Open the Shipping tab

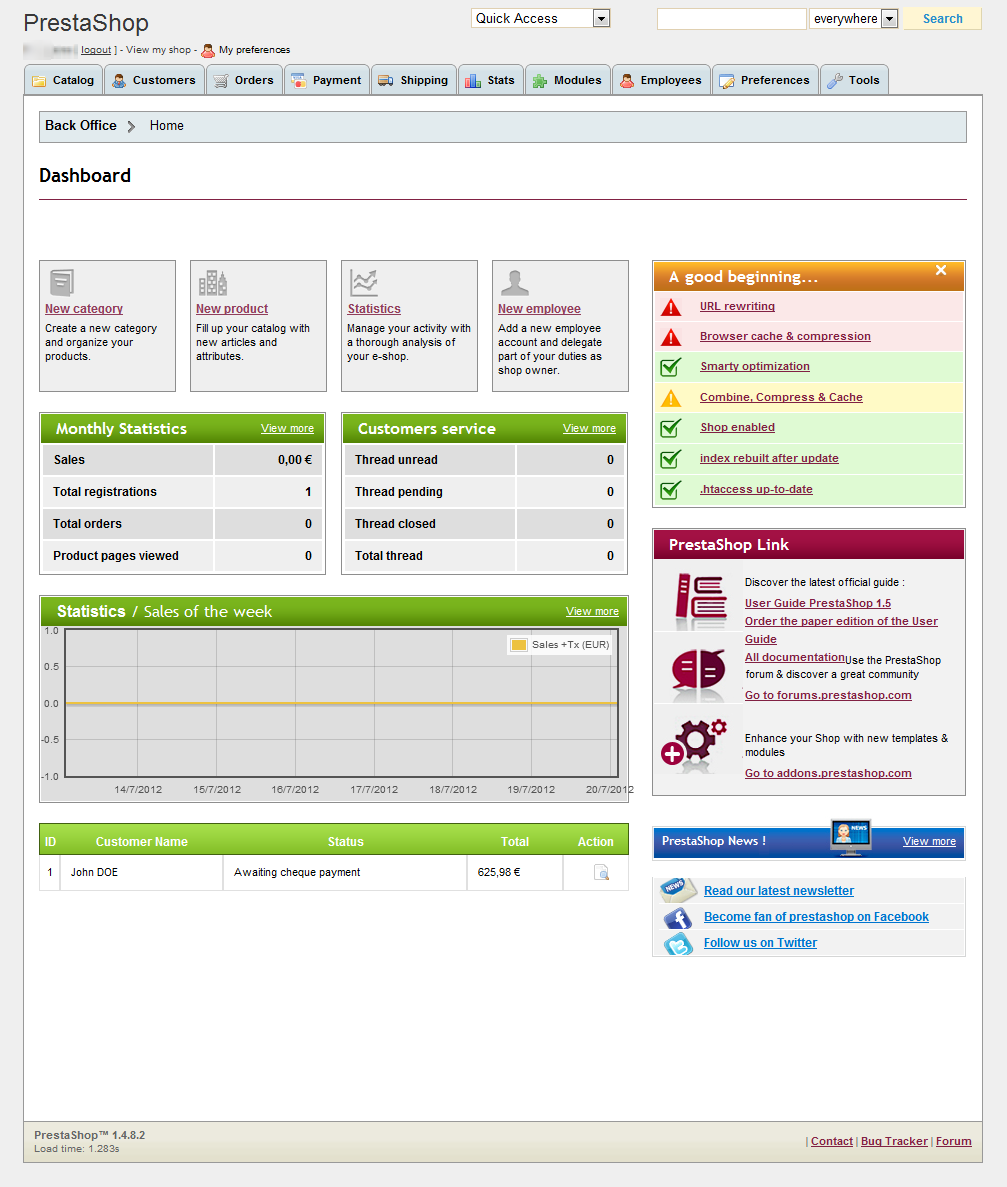pyautogui.click(x=414, y=80)
